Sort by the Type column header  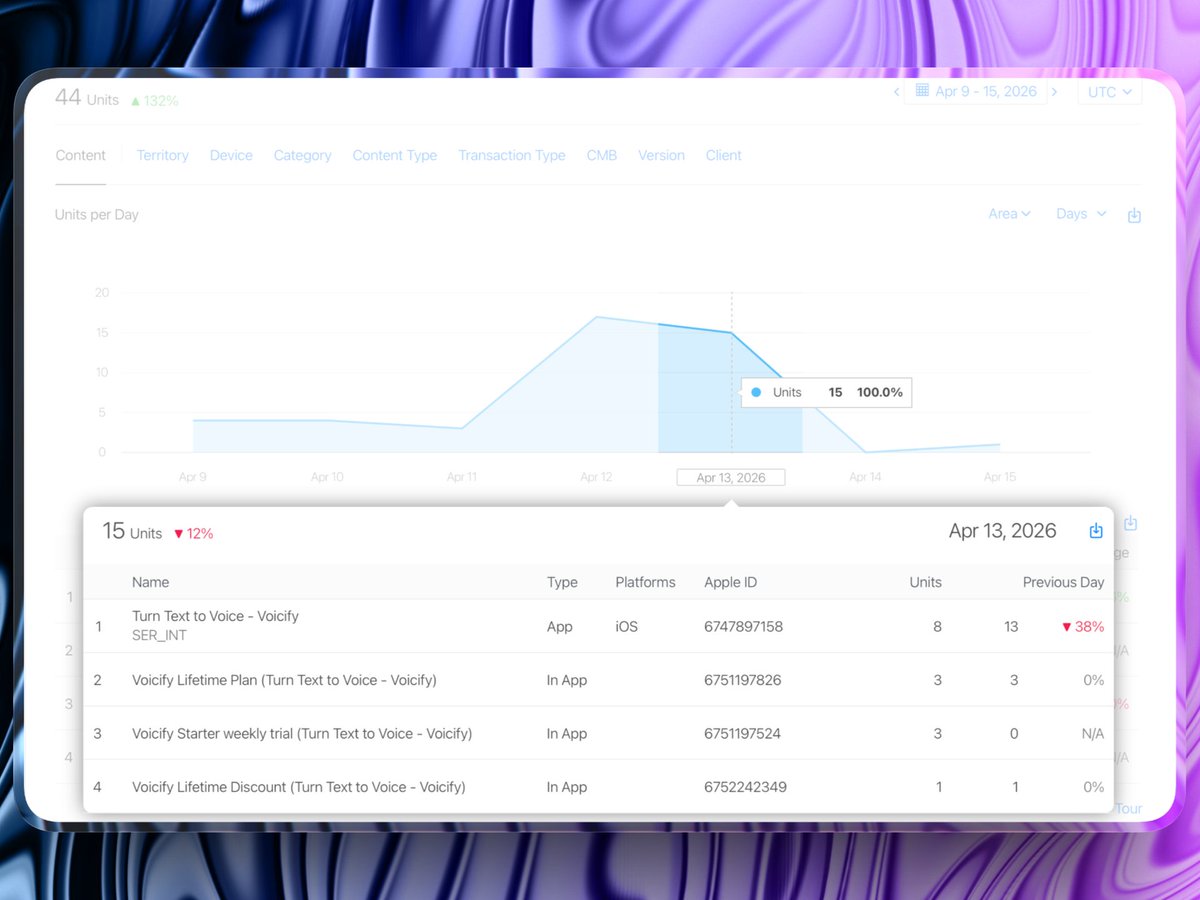(562, 582)
